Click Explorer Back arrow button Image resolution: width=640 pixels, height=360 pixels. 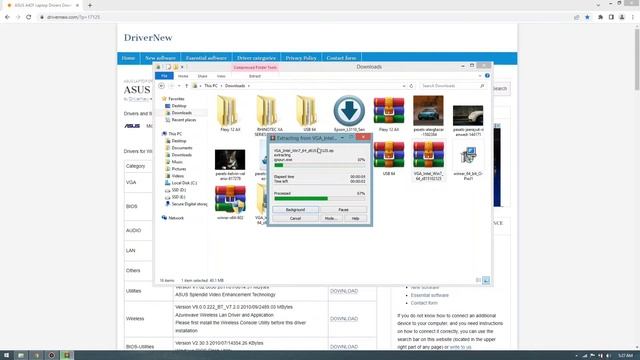coord(162,86)
